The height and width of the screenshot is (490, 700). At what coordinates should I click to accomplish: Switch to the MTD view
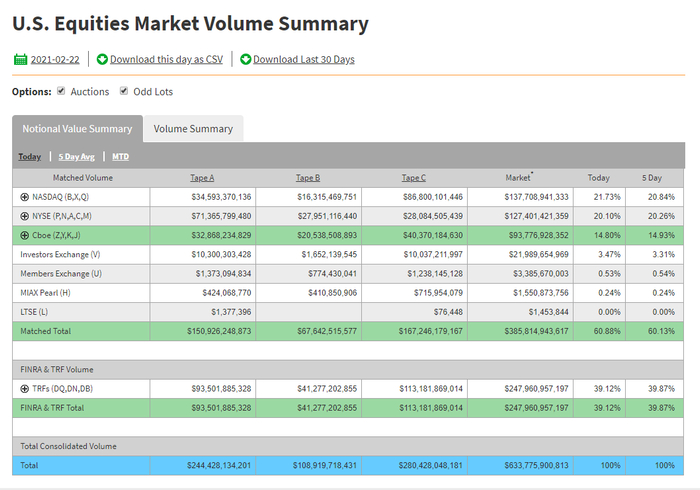120,157
